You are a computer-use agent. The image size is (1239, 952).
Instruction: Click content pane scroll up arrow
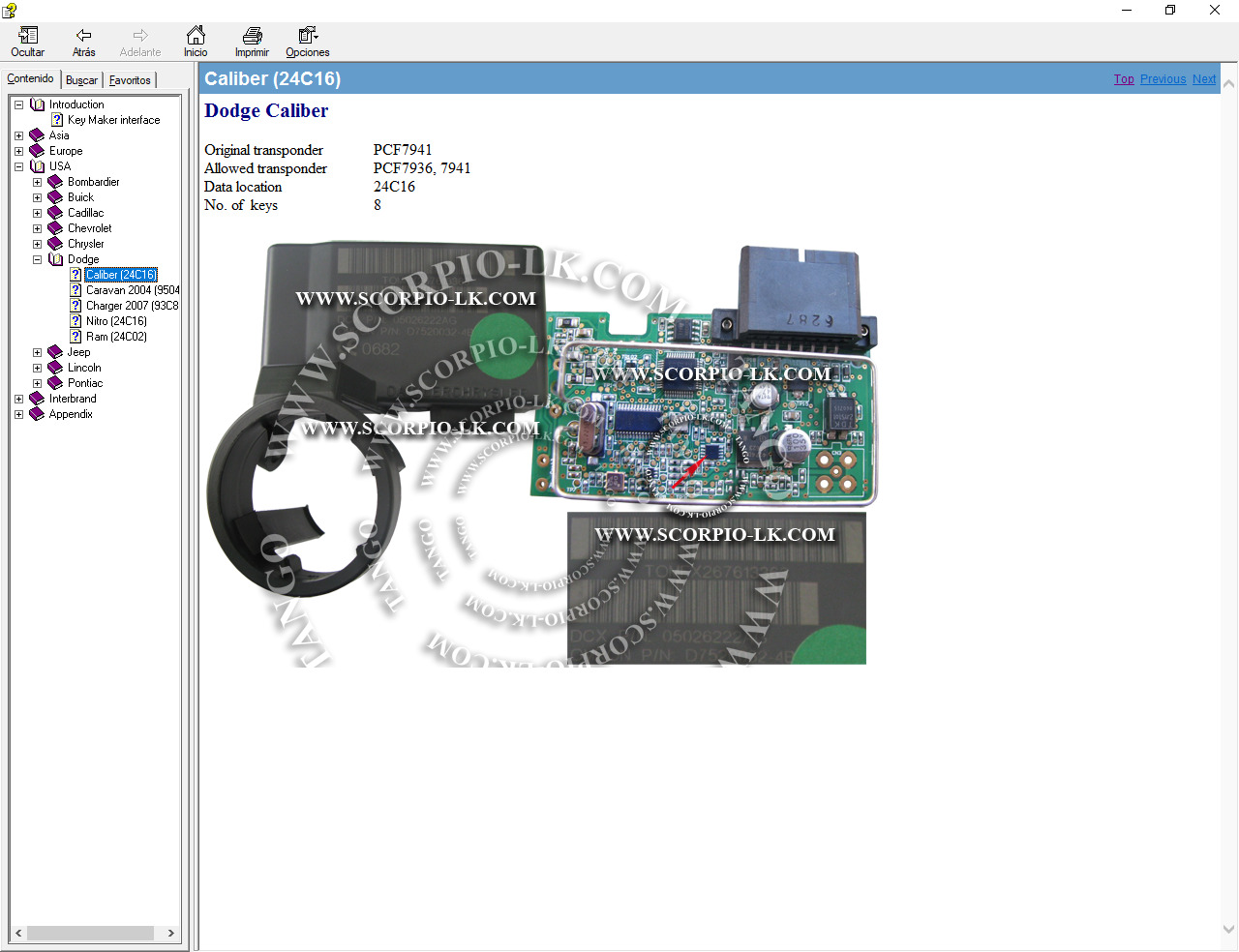[x=1228, y=84]
